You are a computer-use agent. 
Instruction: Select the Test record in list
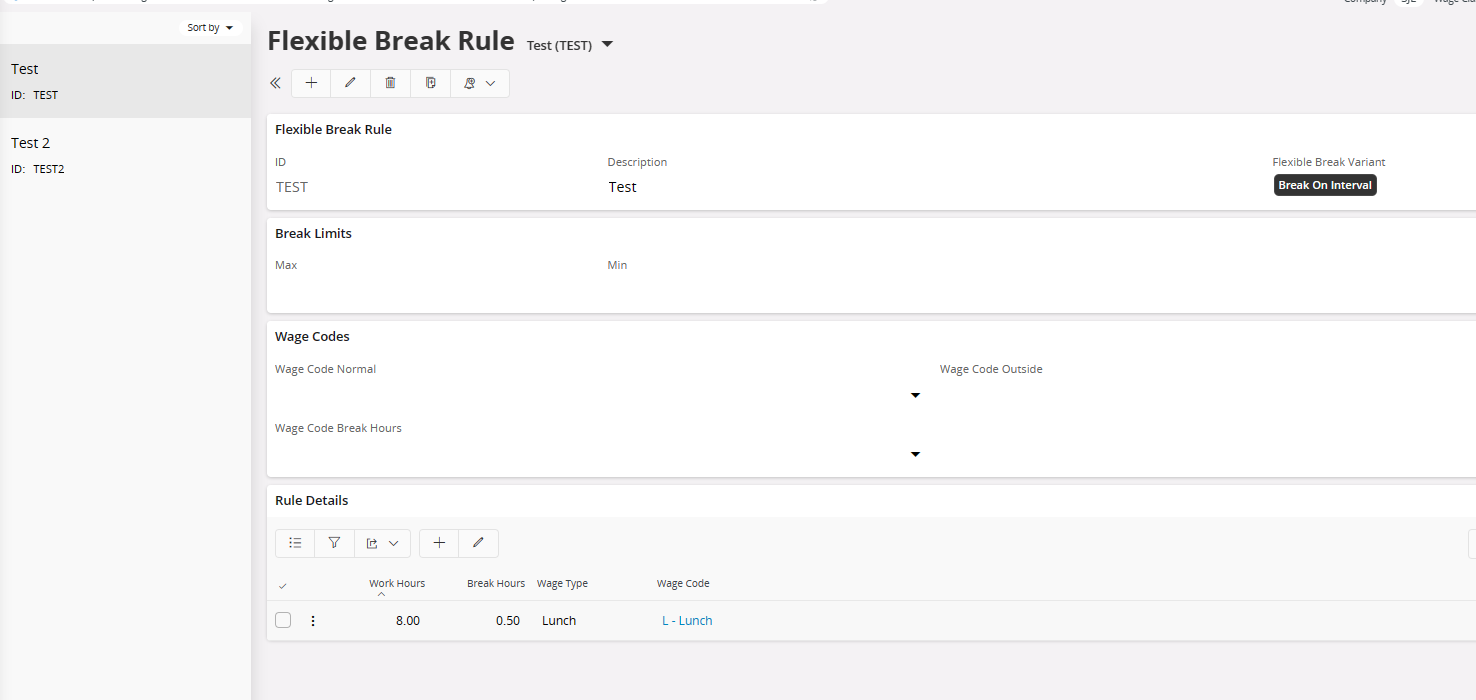click(125, 81)
